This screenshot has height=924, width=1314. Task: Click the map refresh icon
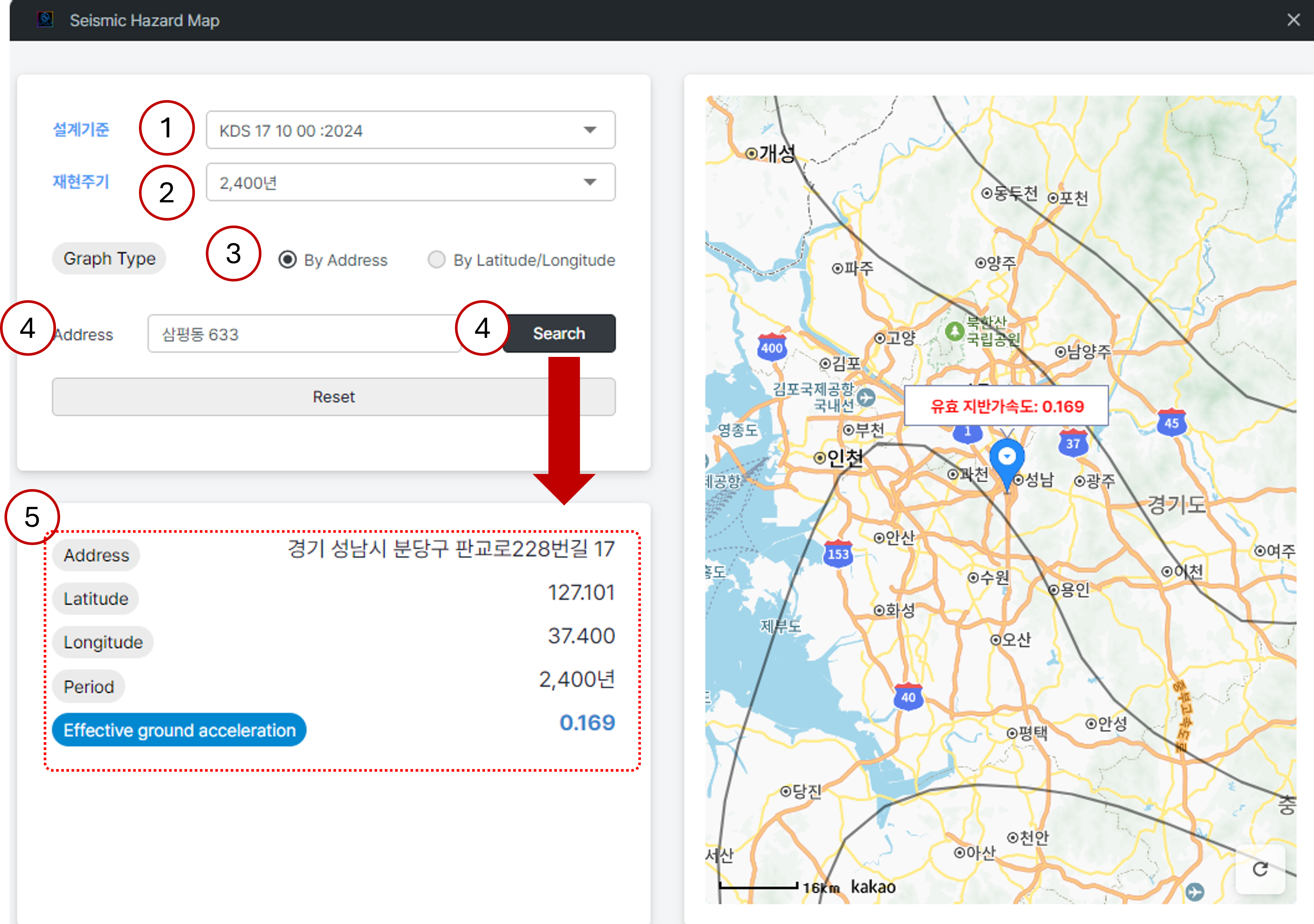coord(1260,869)
